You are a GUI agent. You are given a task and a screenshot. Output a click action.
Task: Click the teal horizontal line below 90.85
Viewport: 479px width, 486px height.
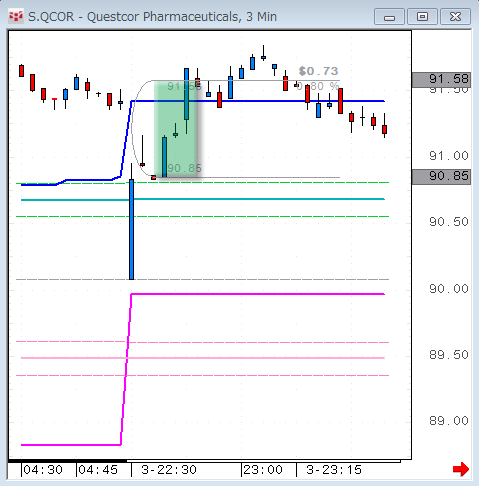(203, 199)
